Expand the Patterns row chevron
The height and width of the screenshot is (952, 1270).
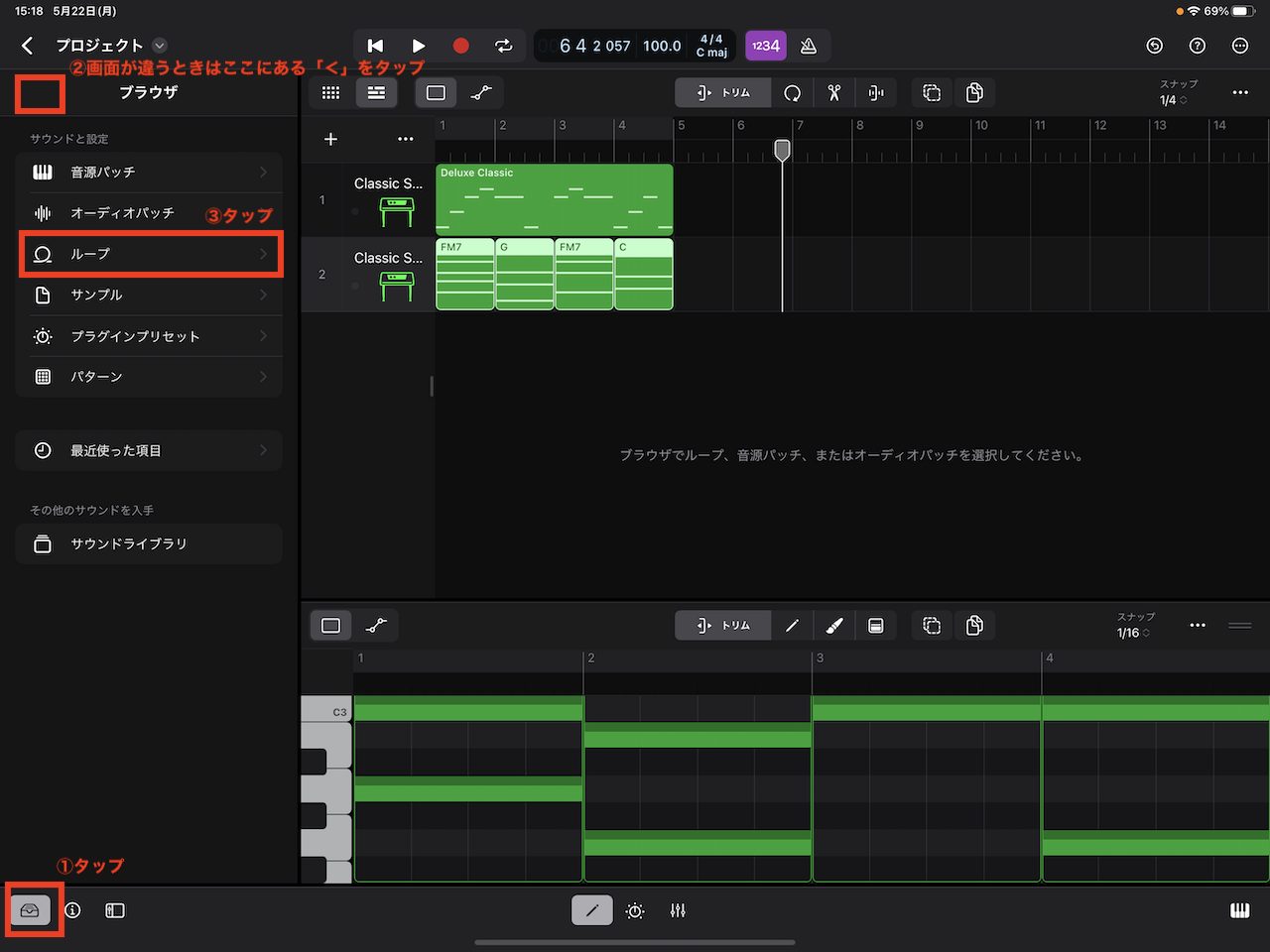click(263, 377)
